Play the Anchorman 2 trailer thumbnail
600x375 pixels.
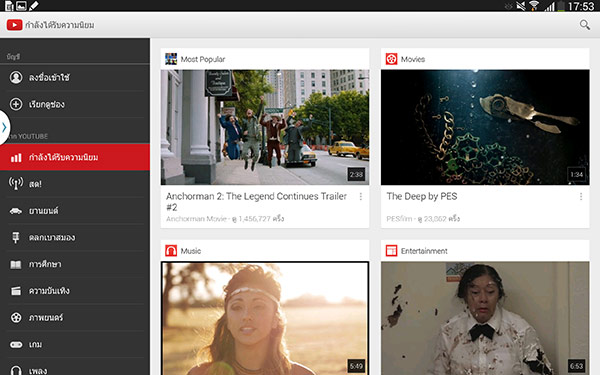point(265,127)
